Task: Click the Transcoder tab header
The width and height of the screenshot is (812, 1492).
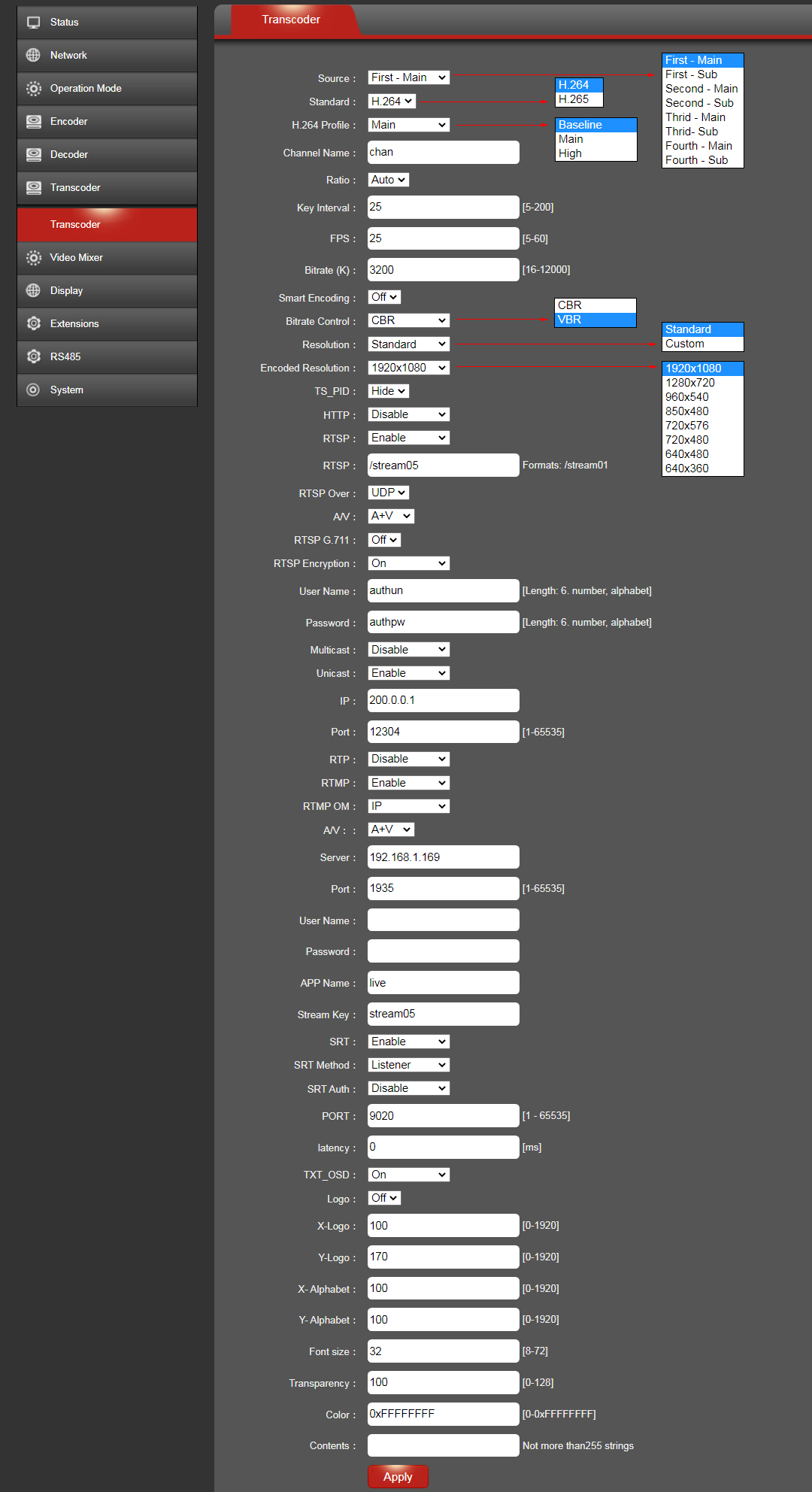Action: [291, 20]
